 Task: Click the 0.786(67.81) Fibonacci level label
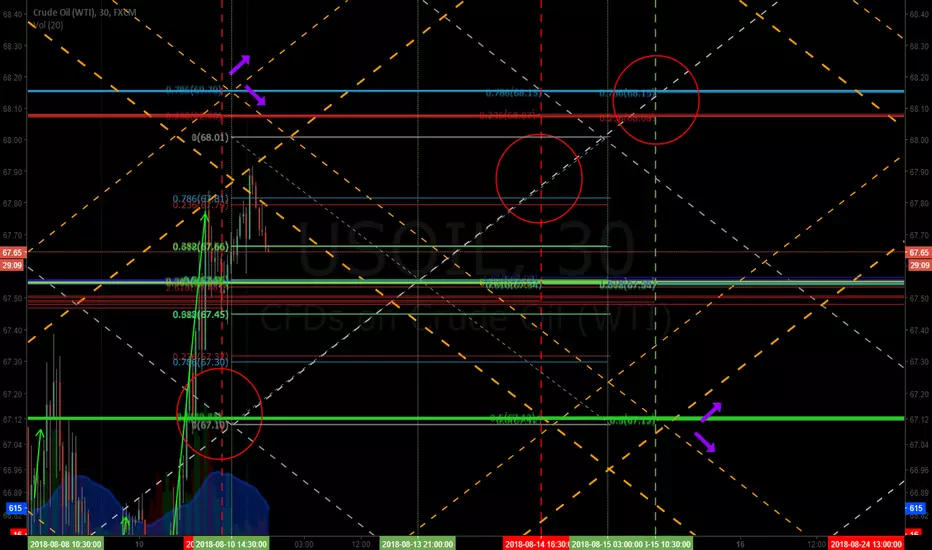[x=200, y=198]
